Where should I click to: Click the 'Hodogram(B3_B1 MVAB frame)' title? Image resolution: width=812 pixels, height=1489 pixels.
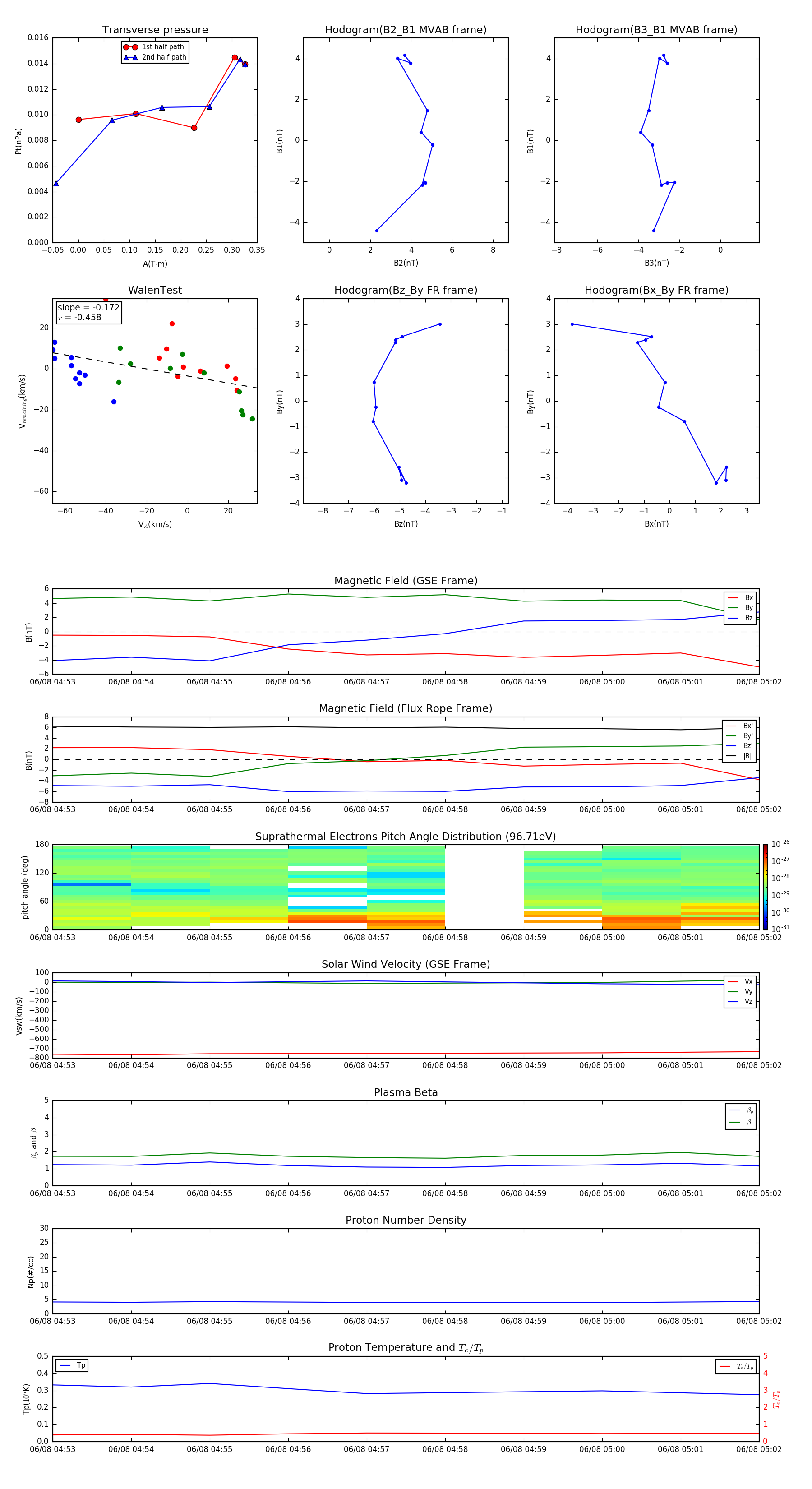656,29
